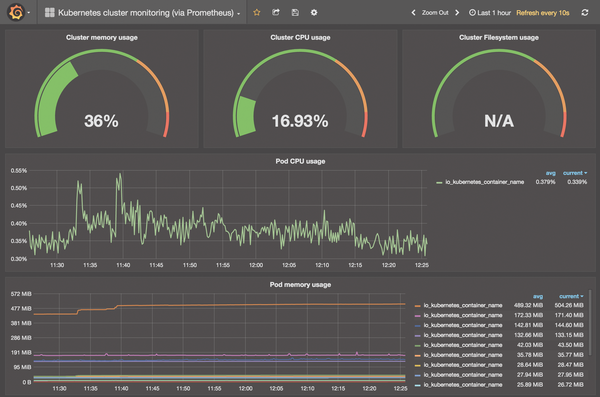Open the Cluster CPU usage panel title menu
This screenshot has height=397, width=600.
pyautogui.click(x=300, y=38)
